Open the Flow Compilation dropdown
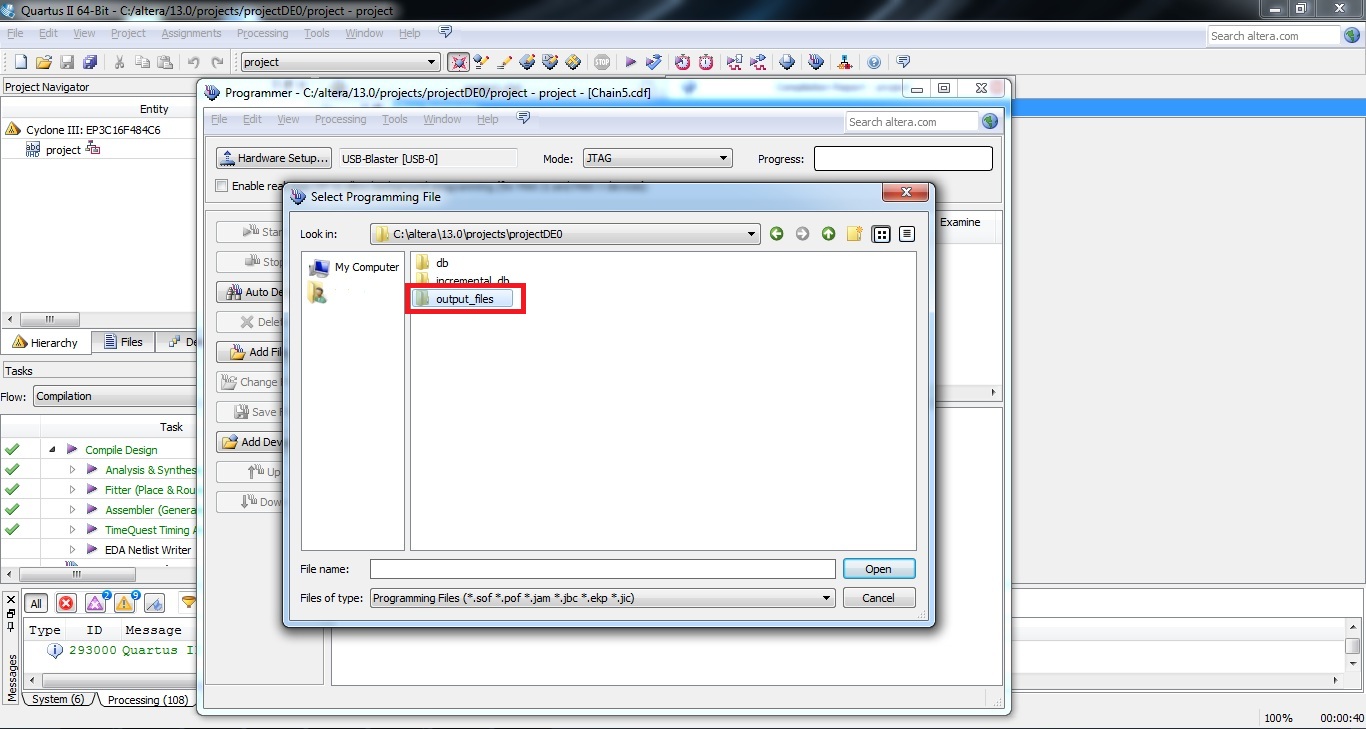Viewport: 1366px width, 729px height. 115,396
